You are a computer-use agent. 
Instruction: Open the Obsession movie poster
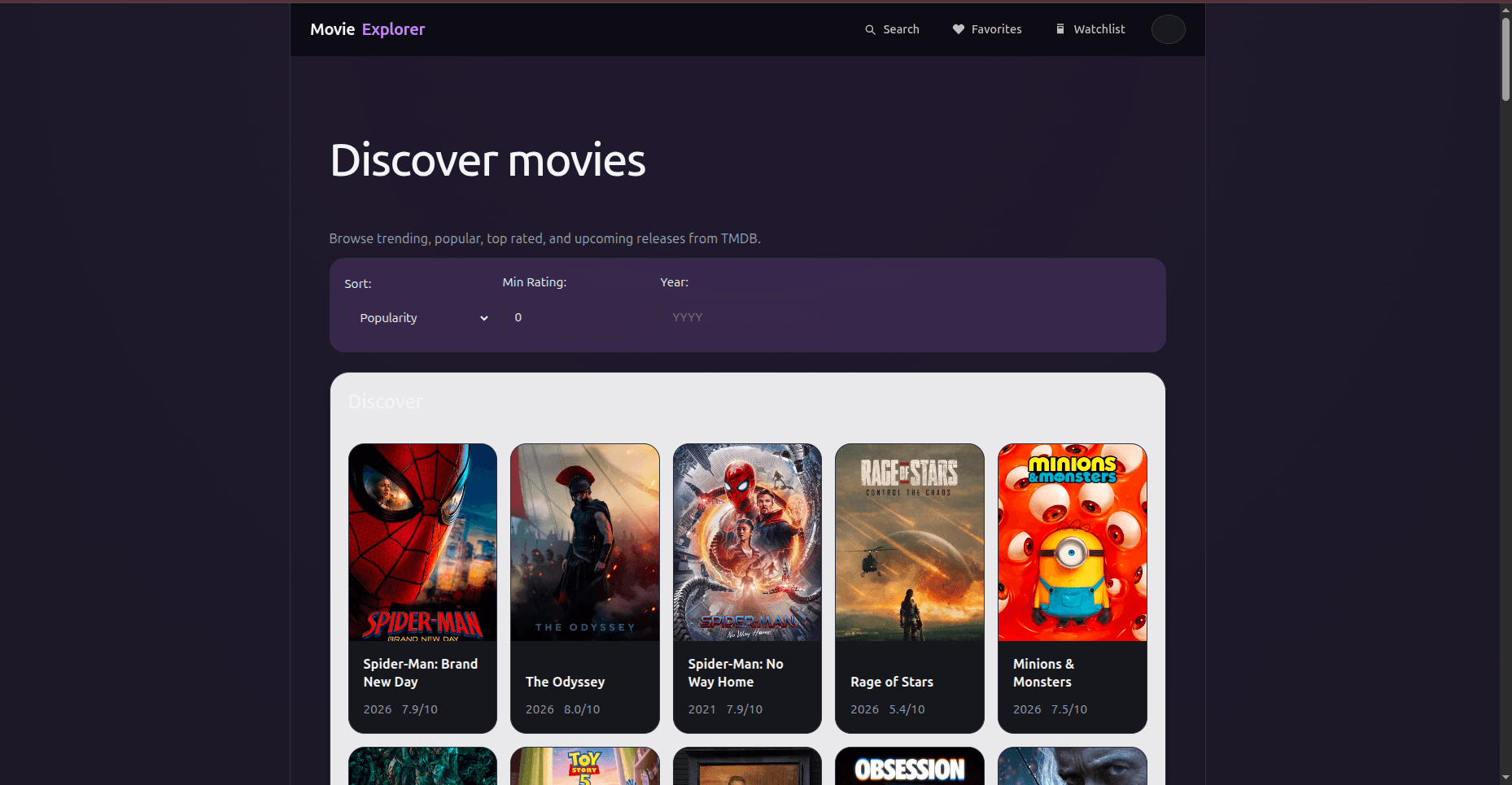tap(910, 766)
